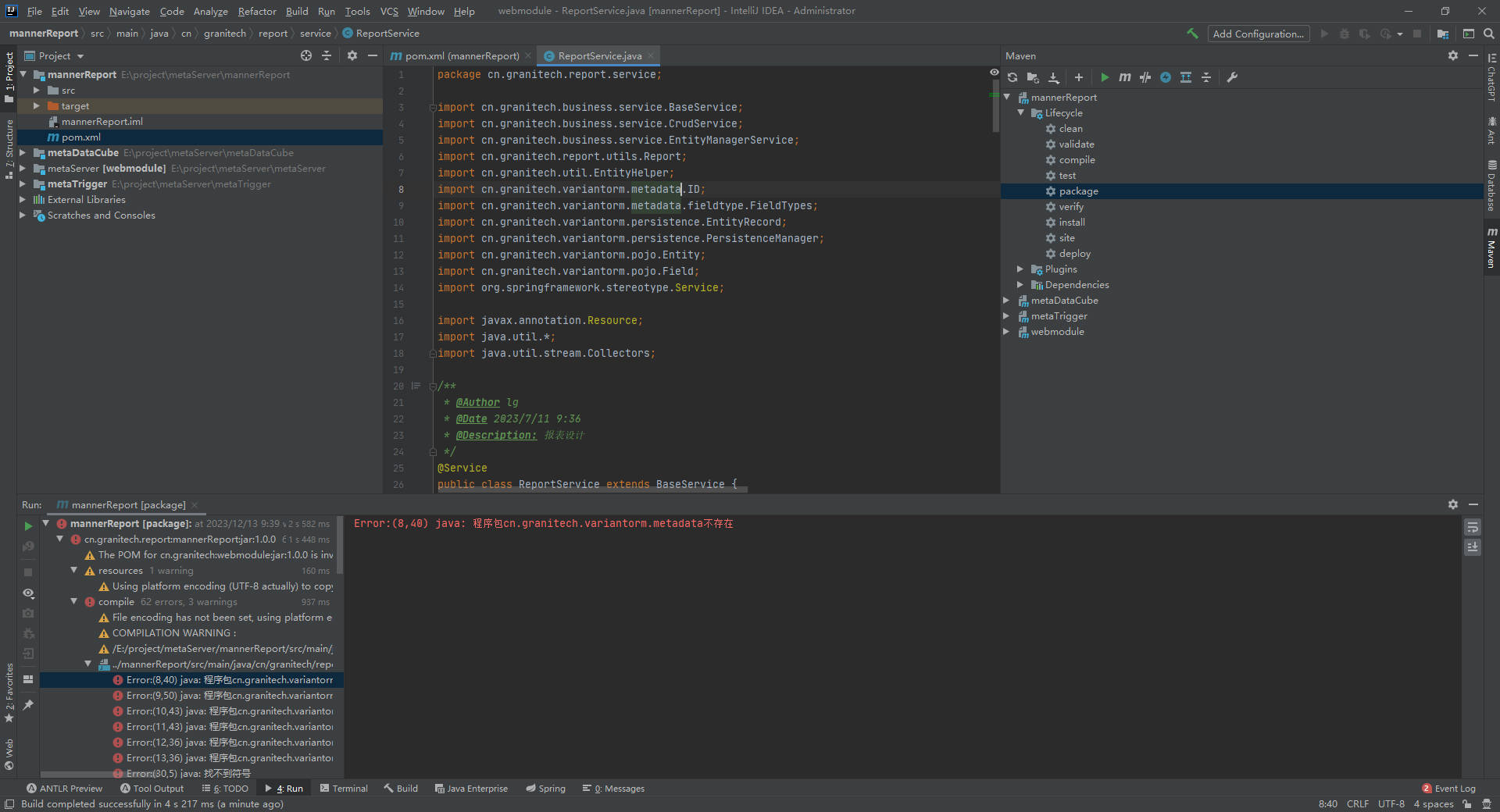
Task: Toggle Maven Skip Tests mode
Action: point(1145,77)
